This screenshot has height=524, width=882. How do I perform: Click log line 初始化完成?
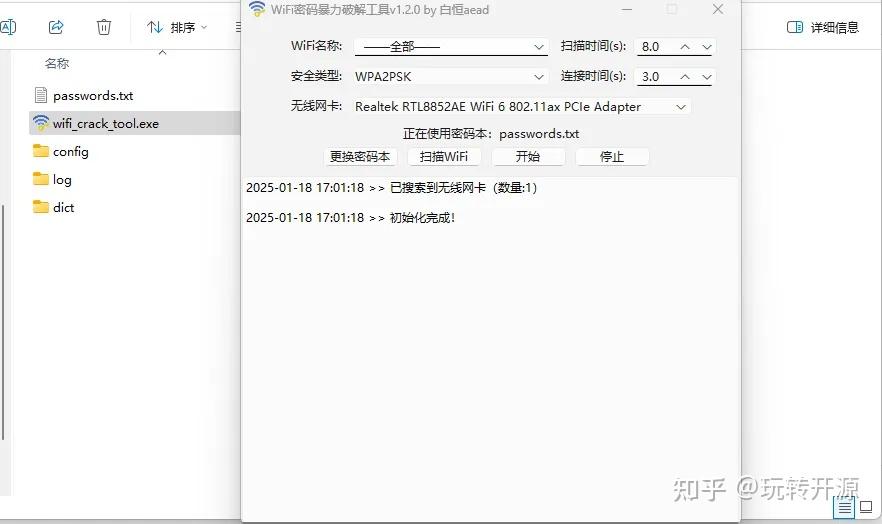coord(350,218)
